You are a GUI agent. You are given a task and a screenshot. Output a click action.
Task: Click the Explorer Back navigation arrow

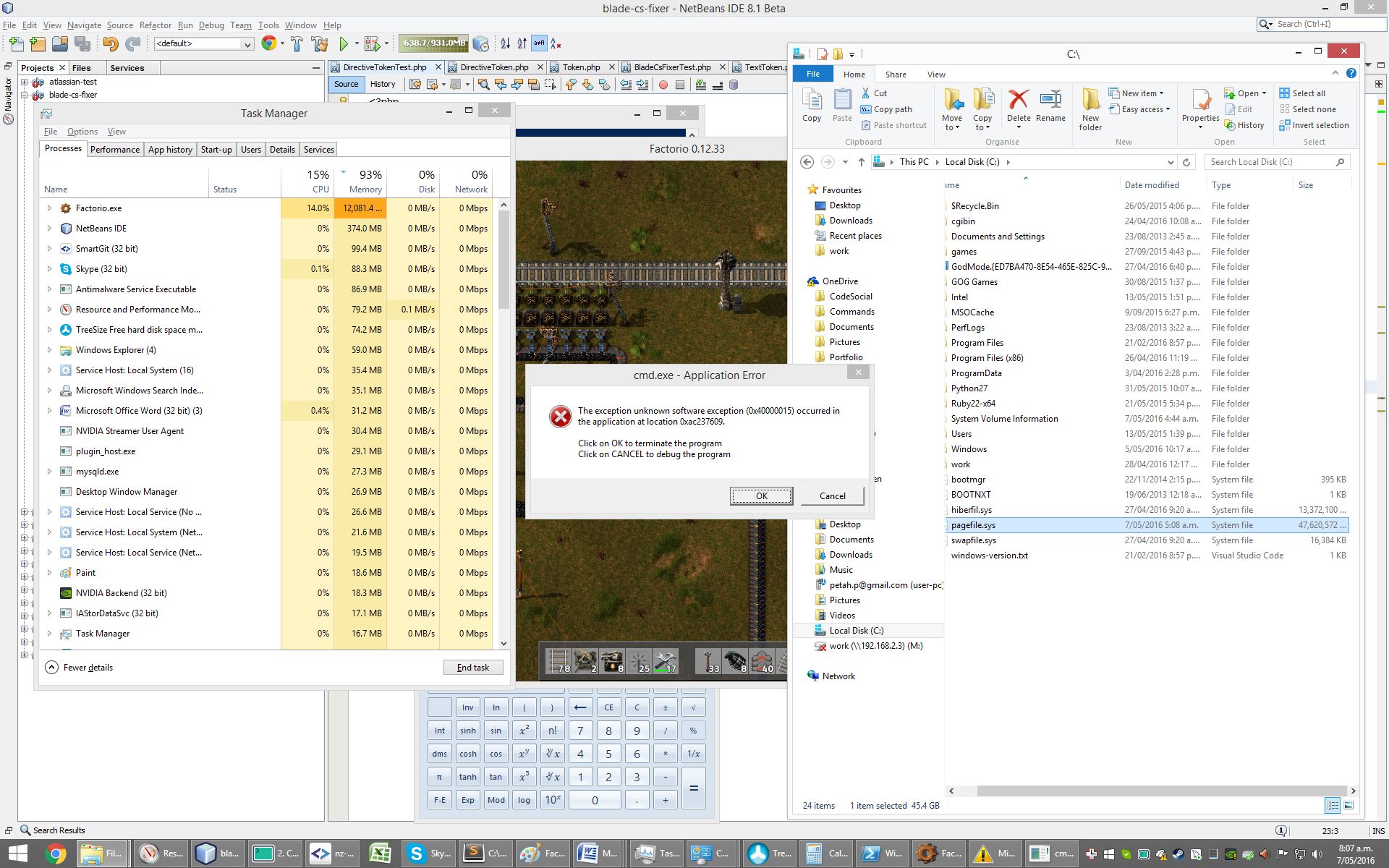coord(807,162)
